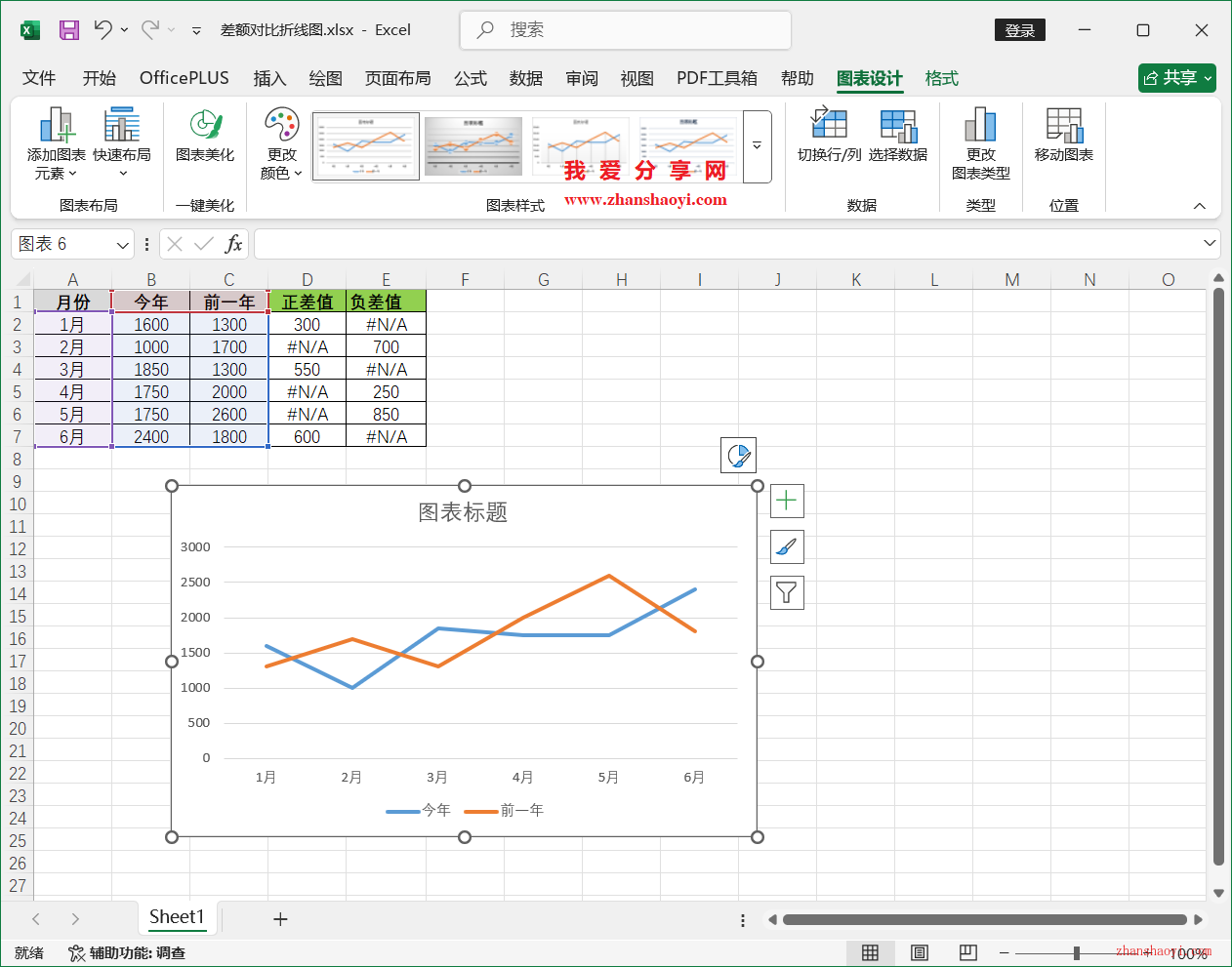The width and height of the screenshot is (1232, 967).
Task: Switch to the 格式 ribbon tab
Action: click(941, 78)
